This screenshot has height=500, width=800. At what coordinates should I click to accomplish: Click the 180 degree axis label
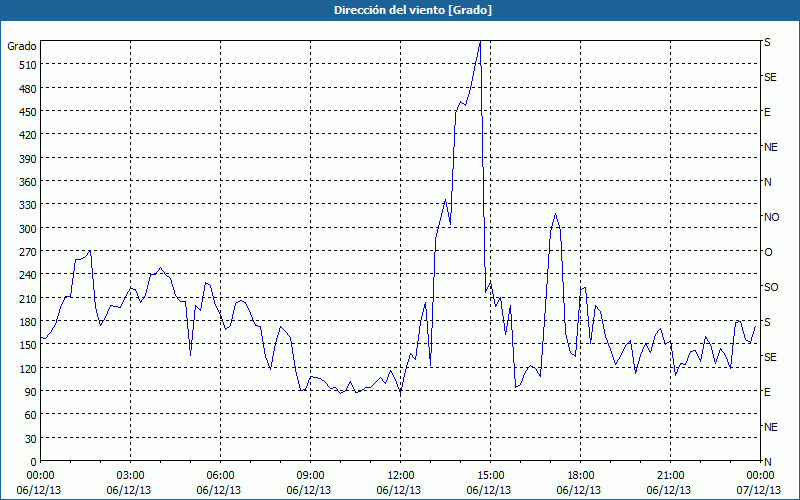[28, 322]
